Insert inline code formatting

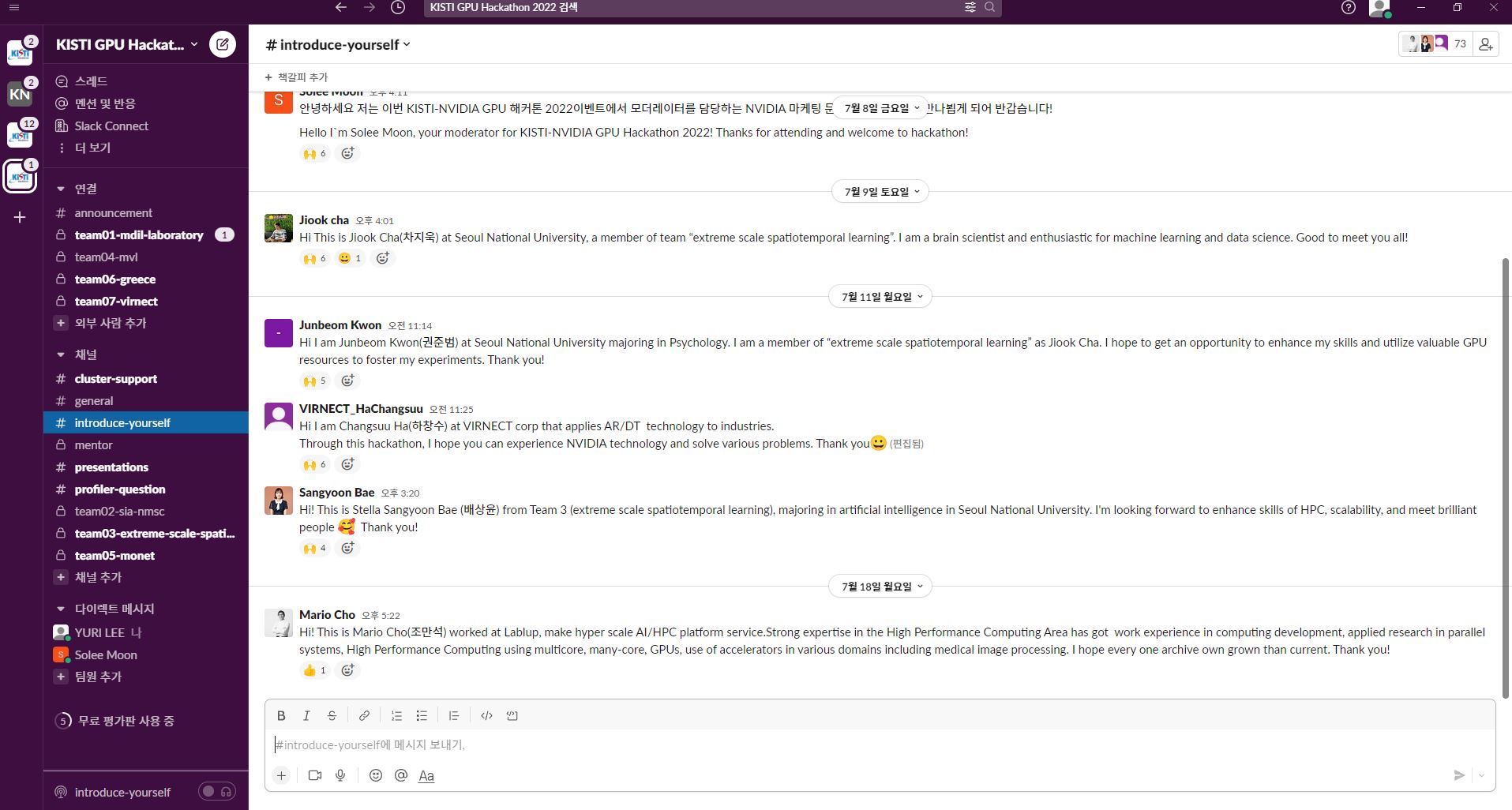click(x=486, y=715)
